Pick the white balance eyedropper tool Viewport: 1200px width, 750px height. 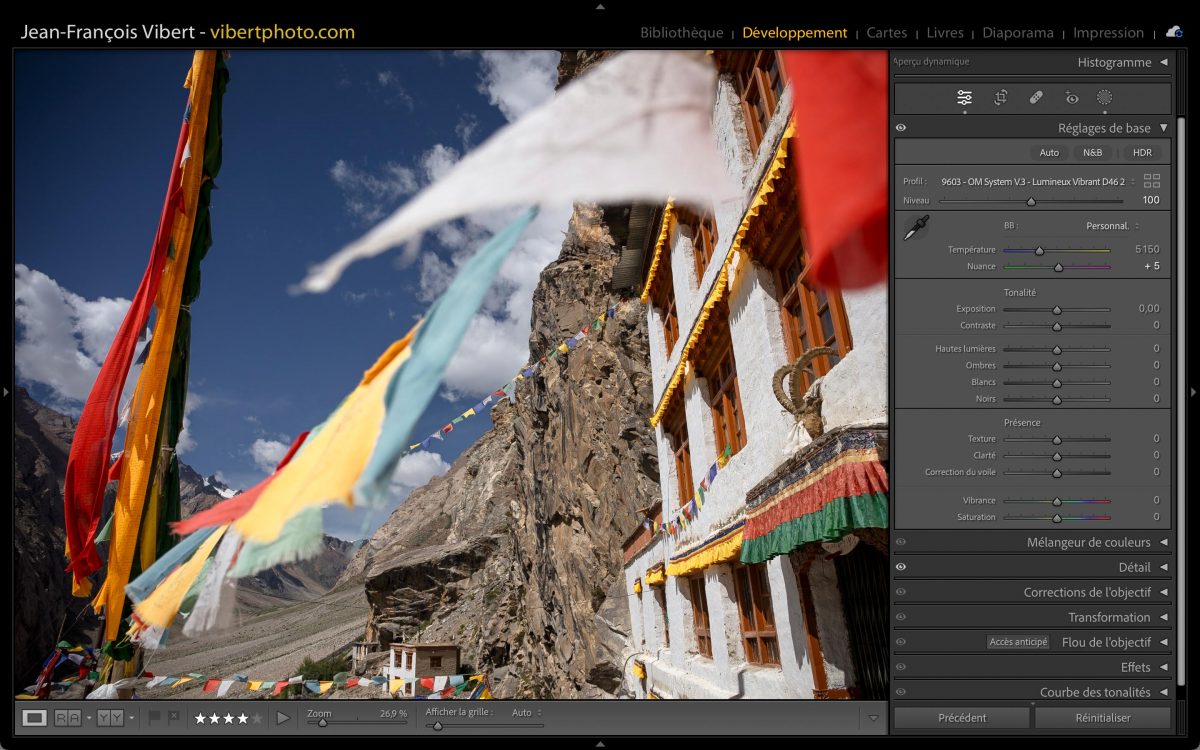[x=914, y=228]
